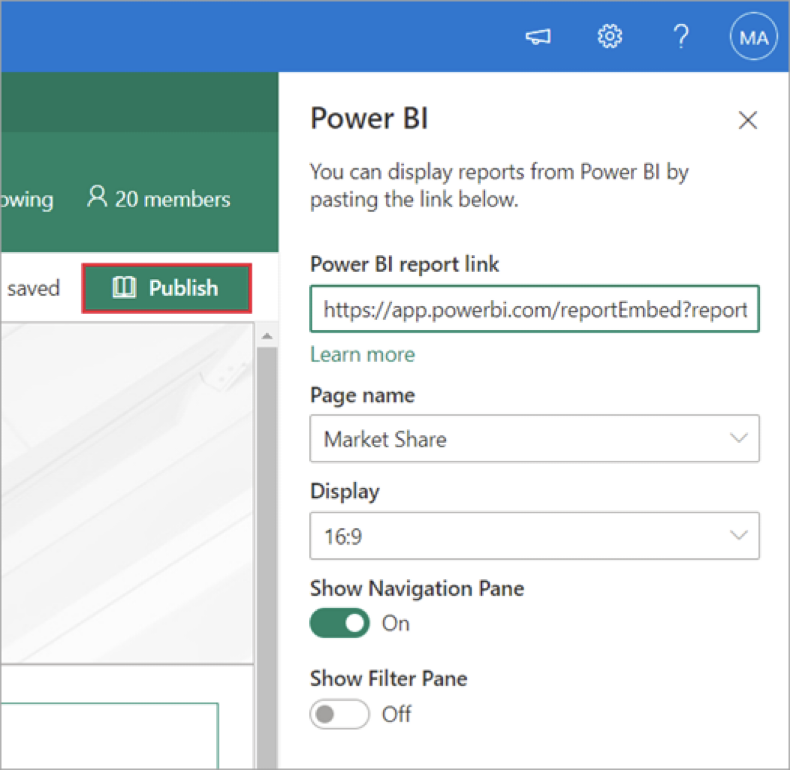790x770 pixels.
Task: Open the MA account avatar
Action: (x=752, y=38)
